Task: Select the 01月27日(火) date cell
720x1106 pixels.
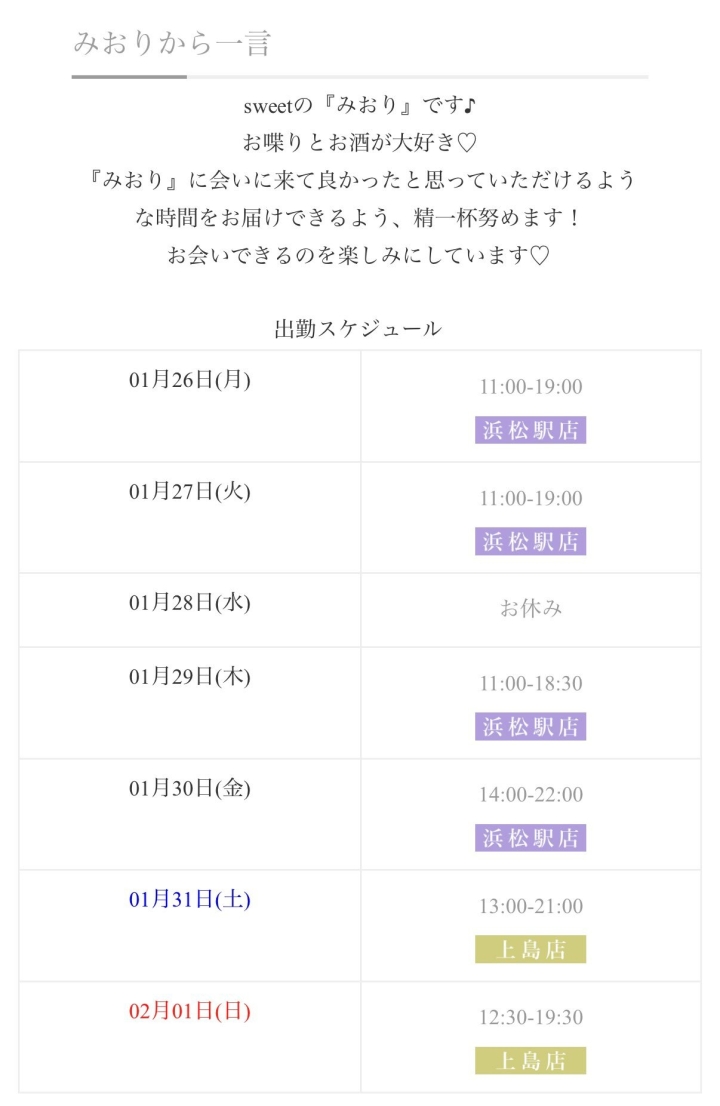Action: click(x=190, y=491)
